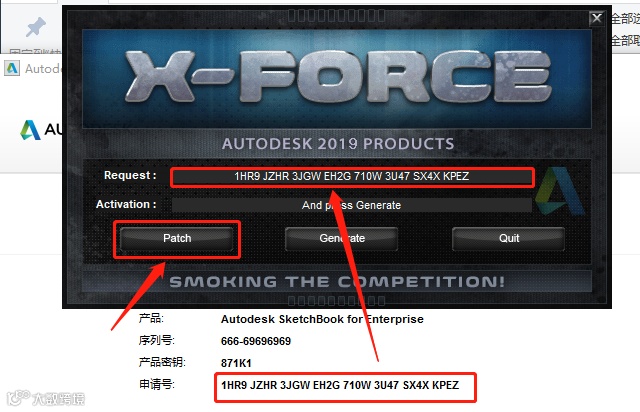Click the X-FORCE banner image
Screen dimensions: 640x412
click(337, 78)
